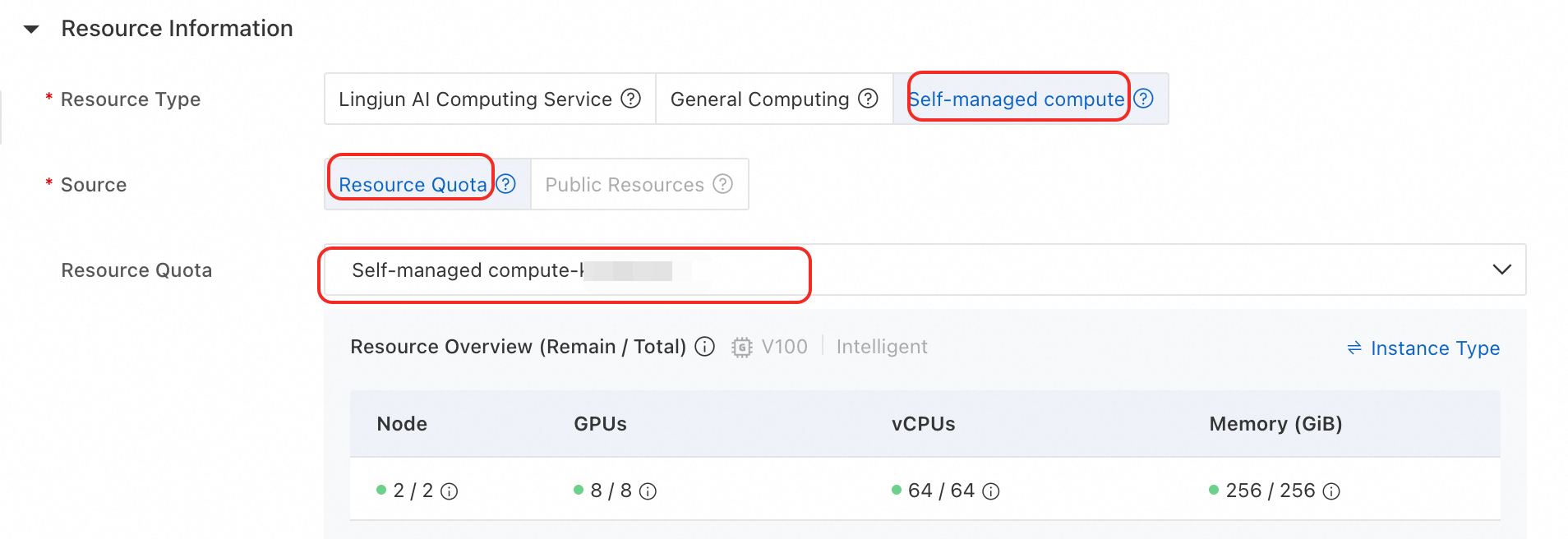Click the info icon next to Node count 2/2

pyautogui.click(x=448, y=491)
